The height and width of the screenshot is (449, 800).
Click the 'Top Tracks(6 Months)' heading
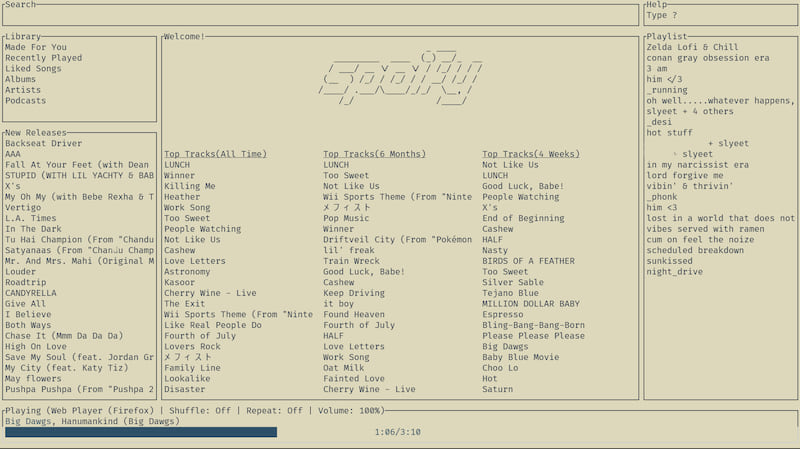[374, 154]
